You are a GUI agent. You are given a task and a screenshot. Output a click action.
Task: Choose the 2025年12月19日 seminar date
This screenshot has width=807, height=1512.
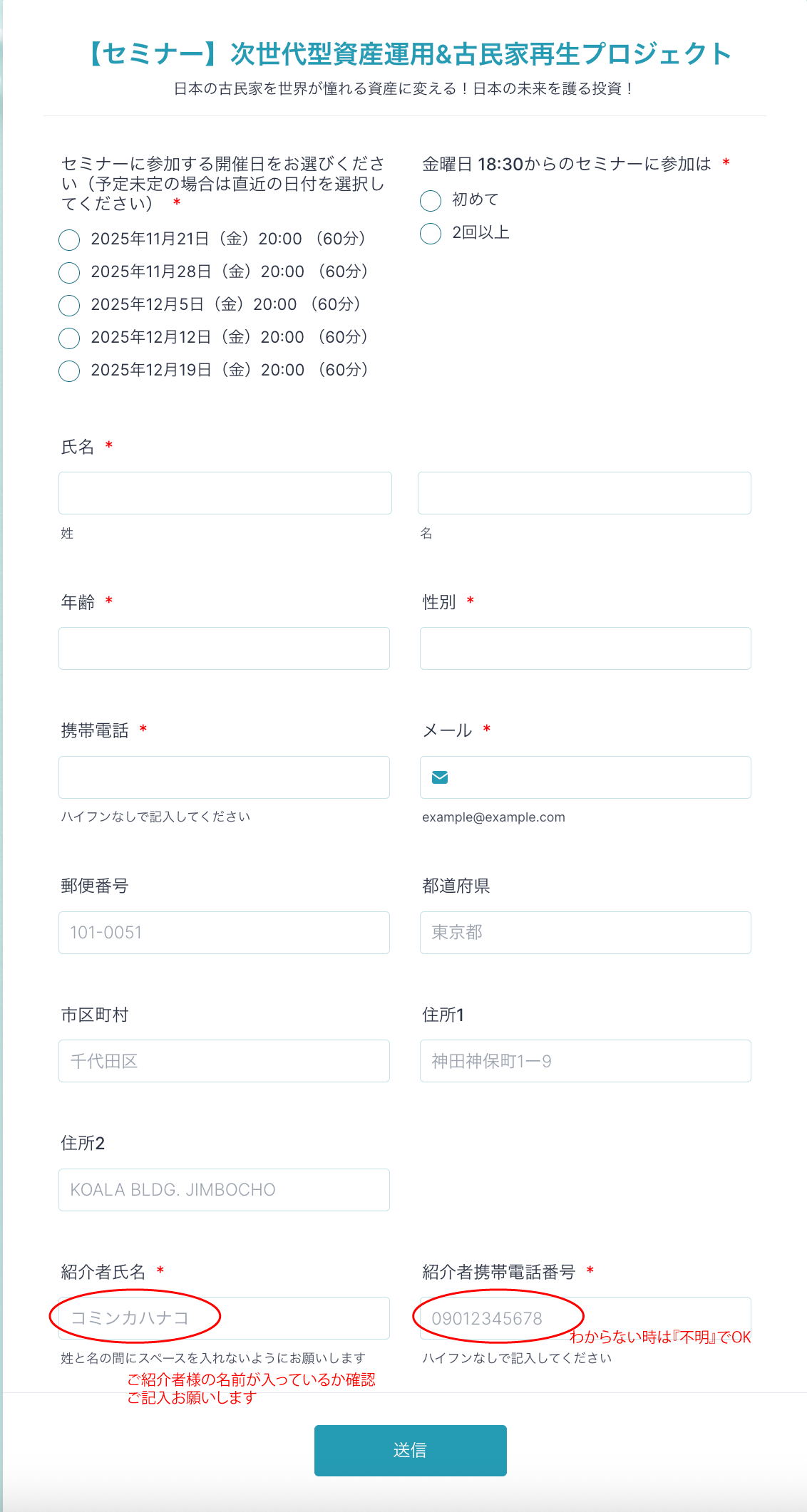[x=69, y=371]
